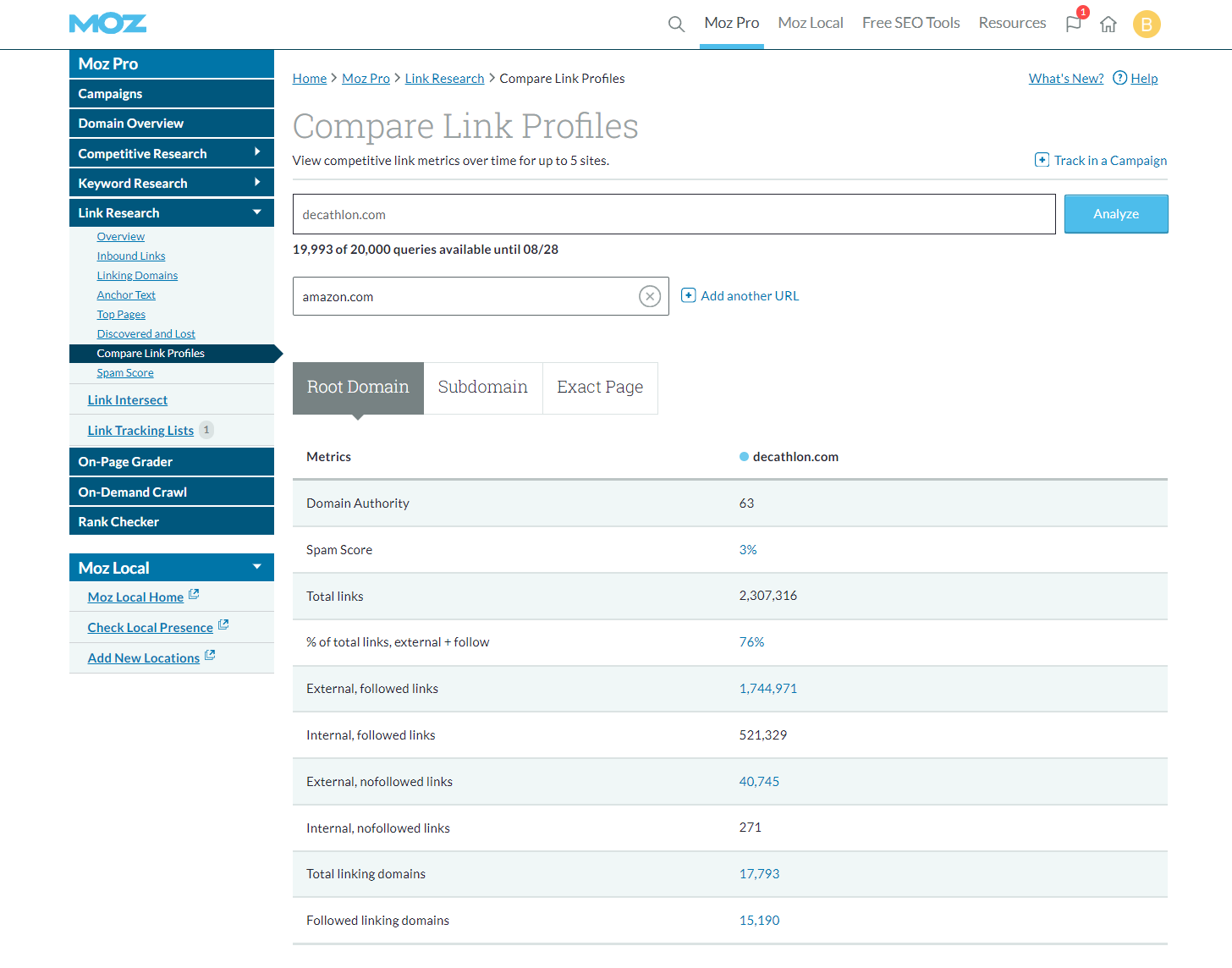This screenshot has height=968, width=1232.
Task: Open Link Intersect in the sidebar
Action: pyautogui.click(x=128, y=400)
